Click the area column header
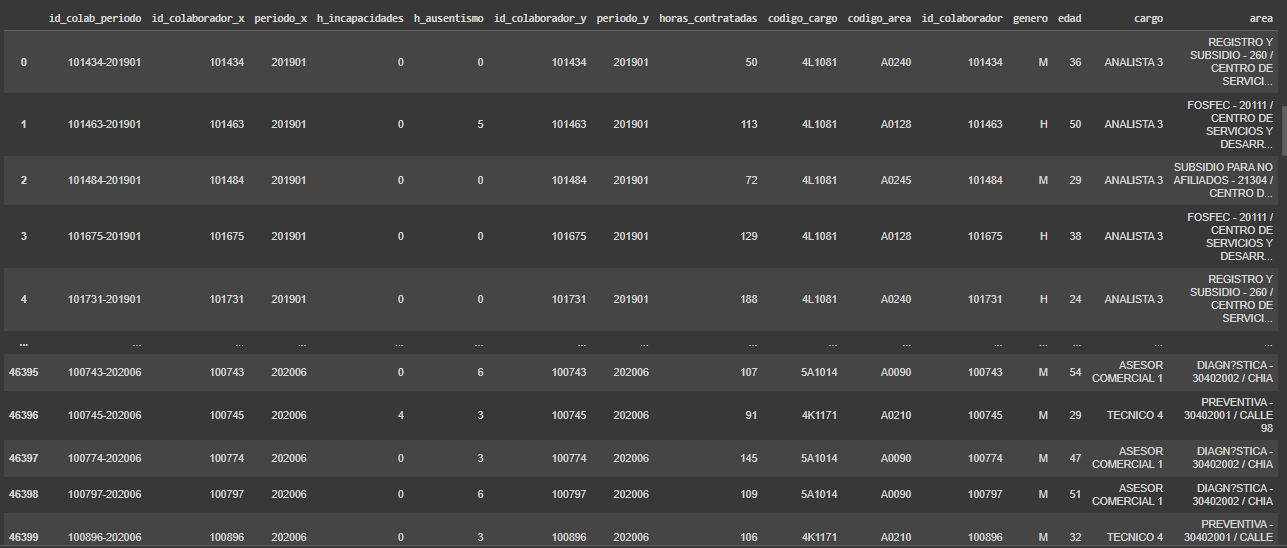This screenshot has width=1287, height=548. point(1261,18)
